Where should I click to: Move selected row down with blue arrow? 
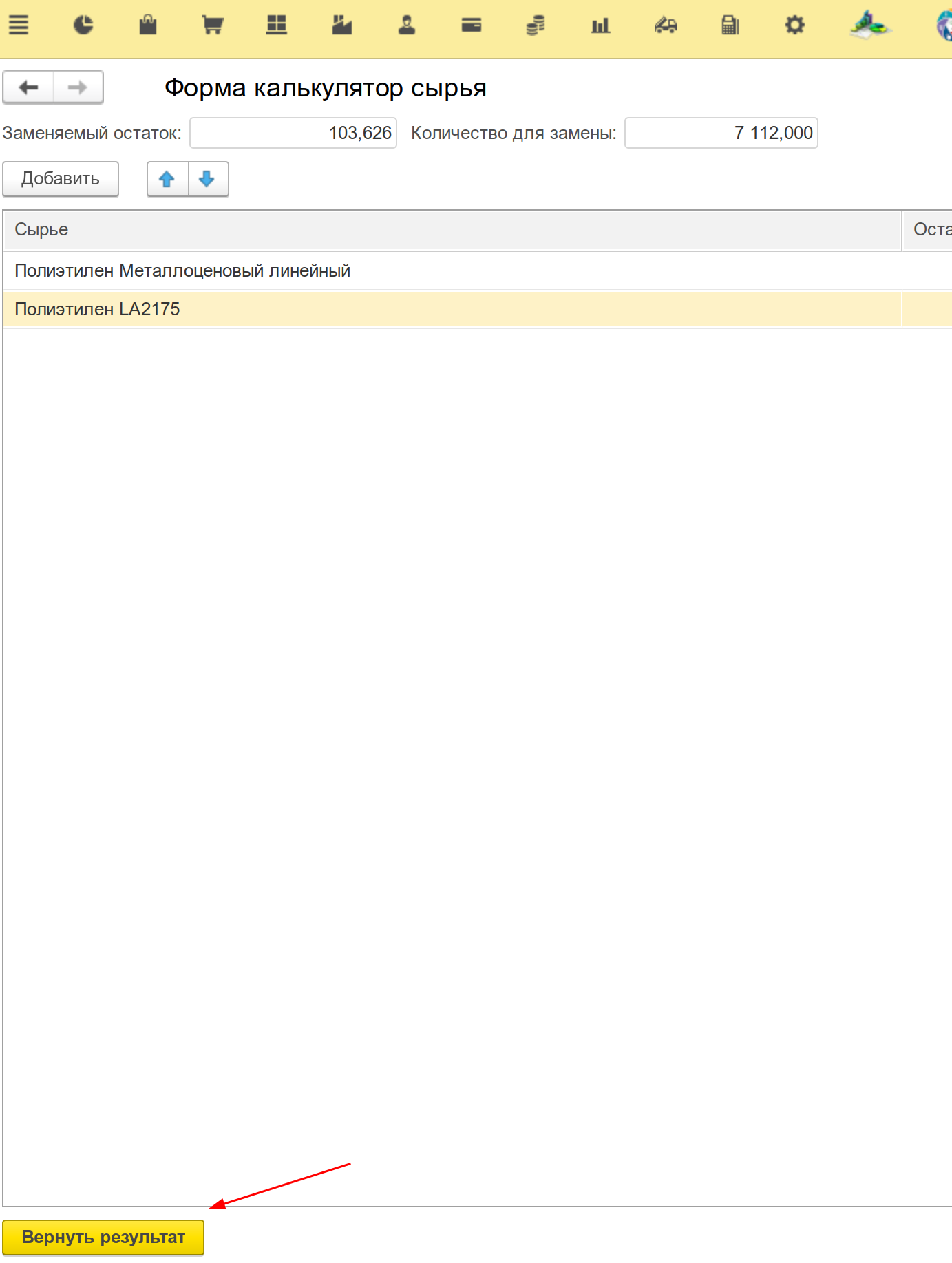(207, 179)
